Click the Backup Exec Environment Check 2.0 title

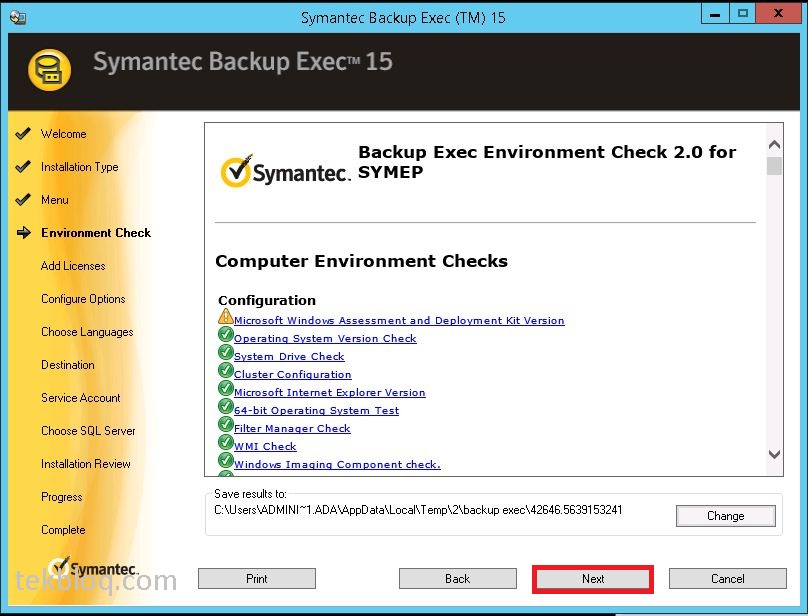coord(547,162)
